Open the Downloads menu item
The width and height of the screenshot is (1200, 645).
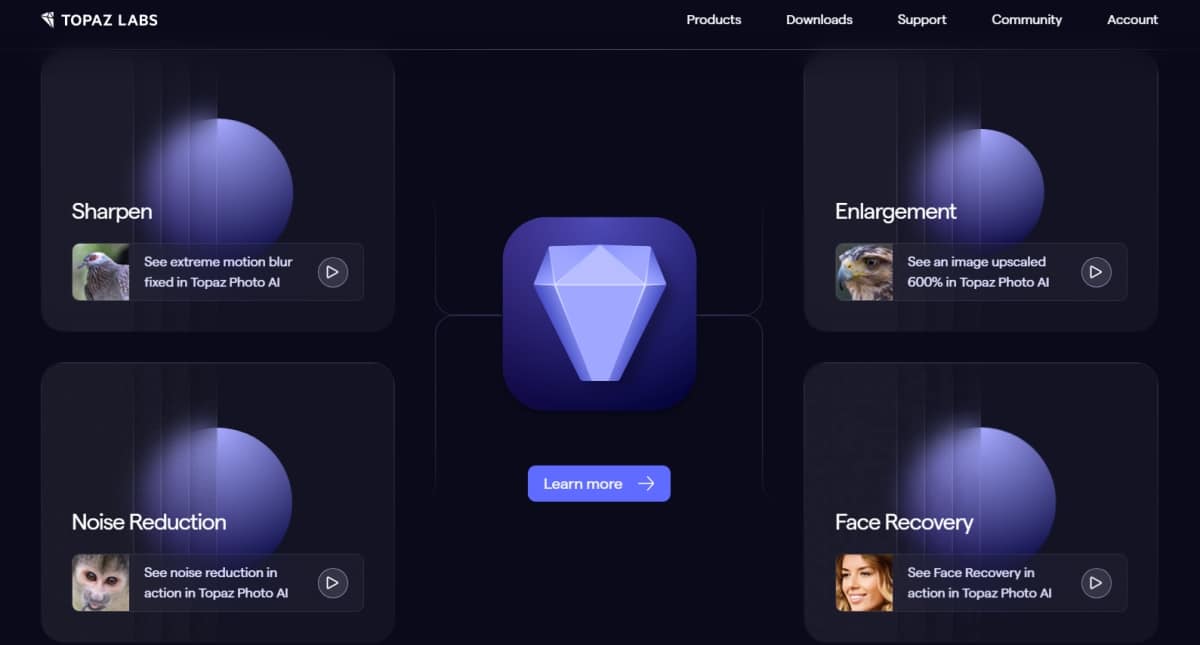tap(819, 19)
